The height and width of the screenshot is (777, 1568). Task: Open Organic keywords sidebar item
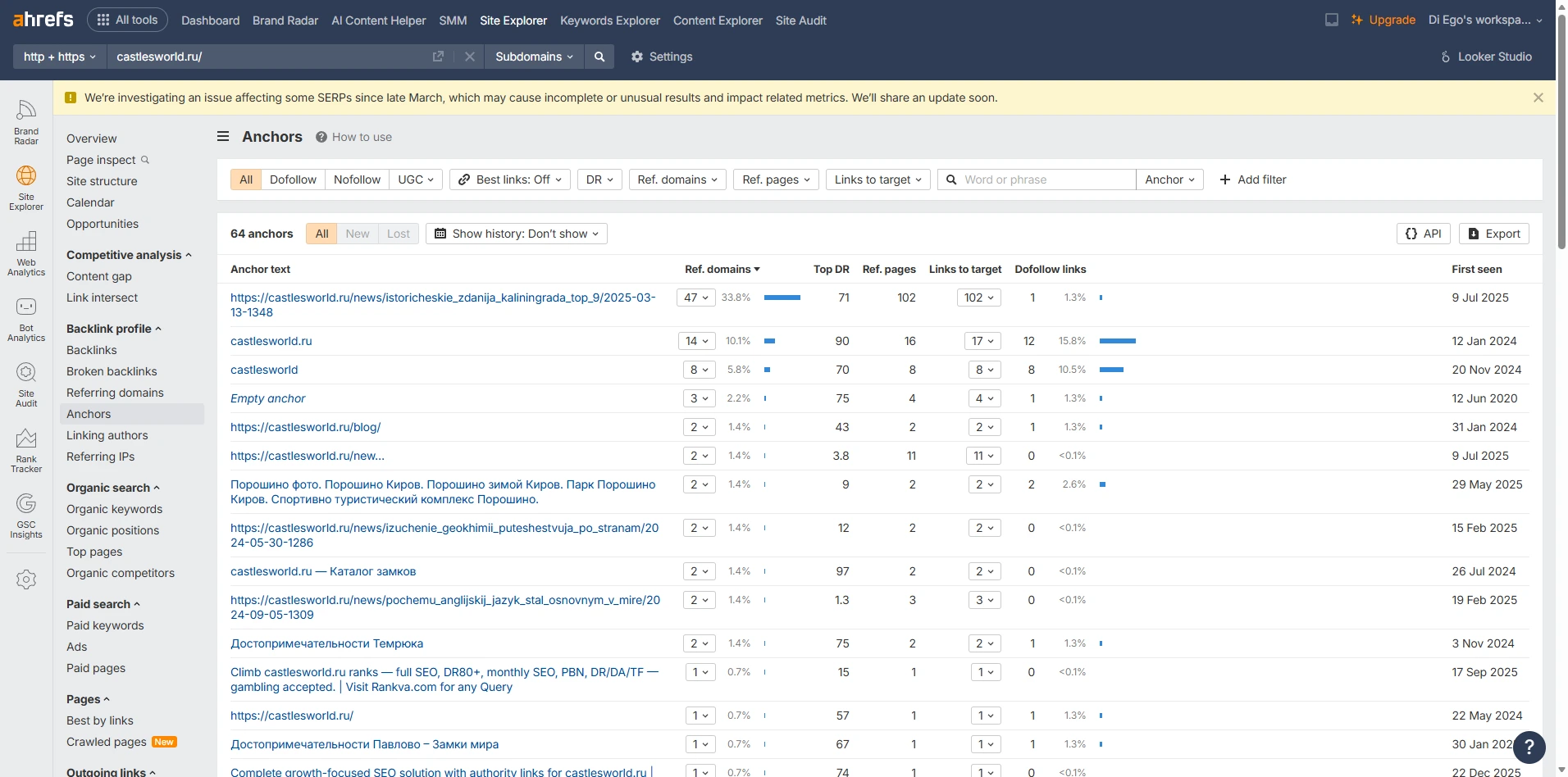click(115, 509)
